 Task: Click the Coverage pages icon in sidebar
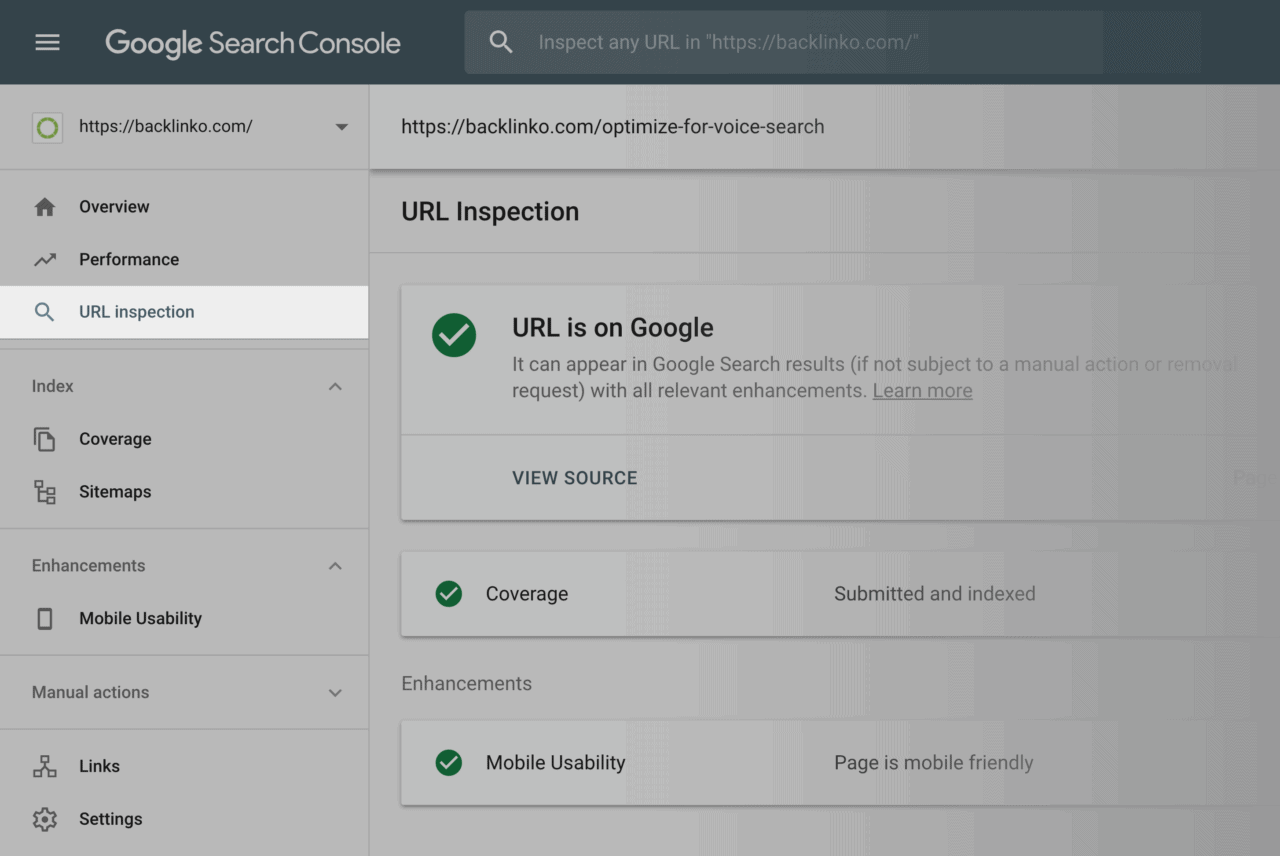(x=44, y=438)
